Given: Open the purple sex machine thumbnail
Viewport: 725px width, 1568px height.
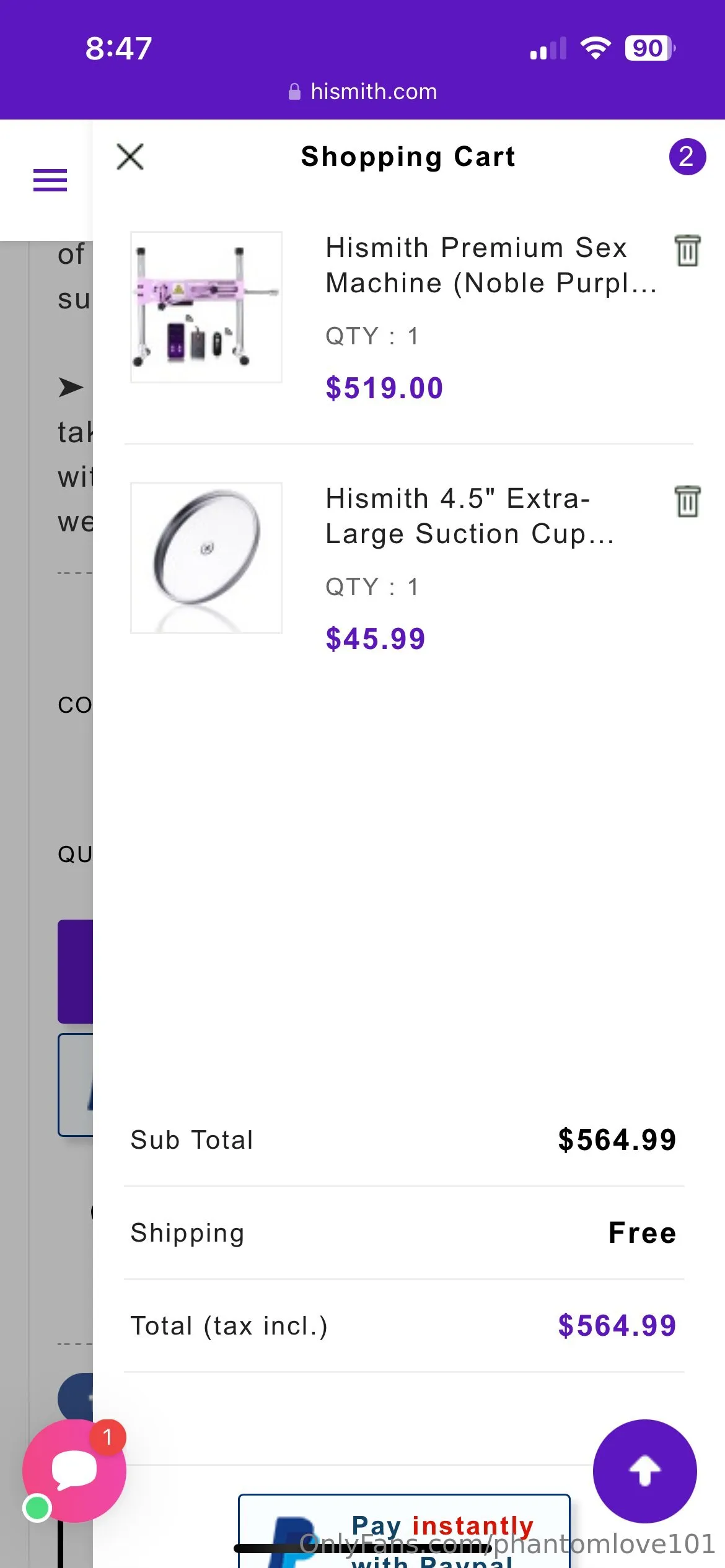Looking at the screenshot, I should click(x=206, y=307).
